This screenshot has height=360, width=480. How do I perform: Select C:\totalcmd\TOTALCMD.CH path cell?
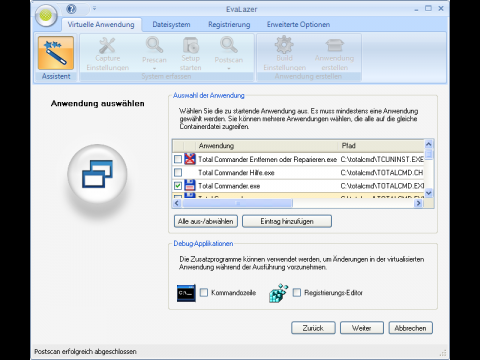tap(382, 173)
